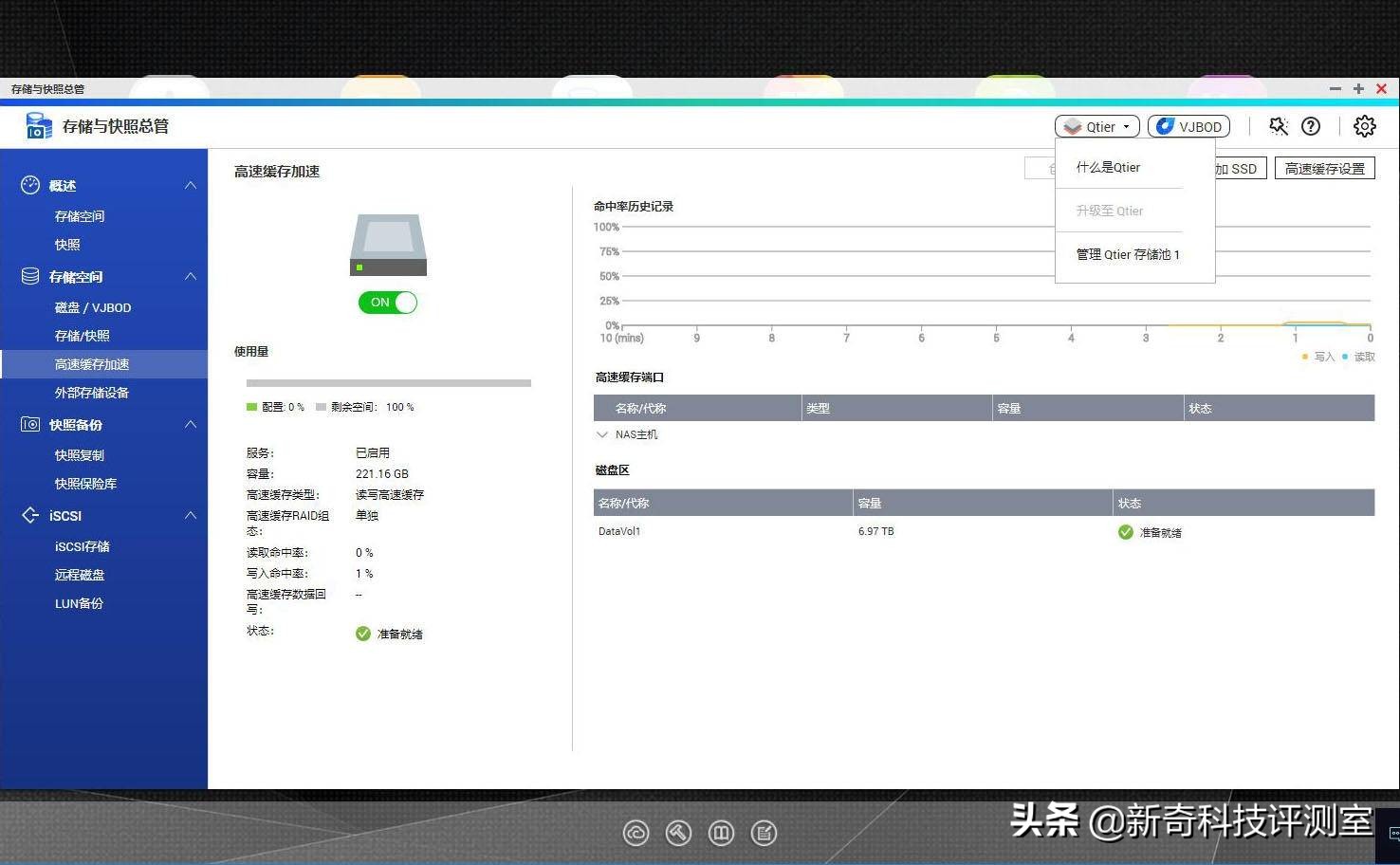Toggle the cache acceleration ON switch
Screen dimensions: 1400x865
[387, 302]
